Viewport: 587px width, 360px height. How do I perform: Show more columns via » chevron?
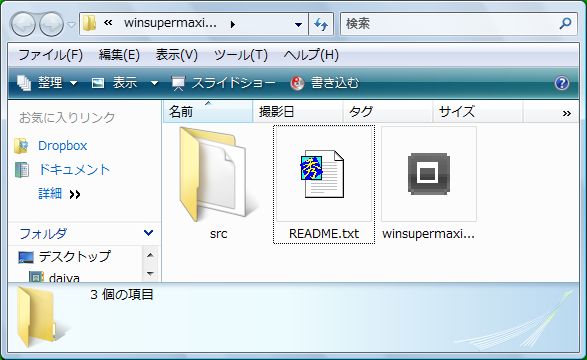click(567, 113)
